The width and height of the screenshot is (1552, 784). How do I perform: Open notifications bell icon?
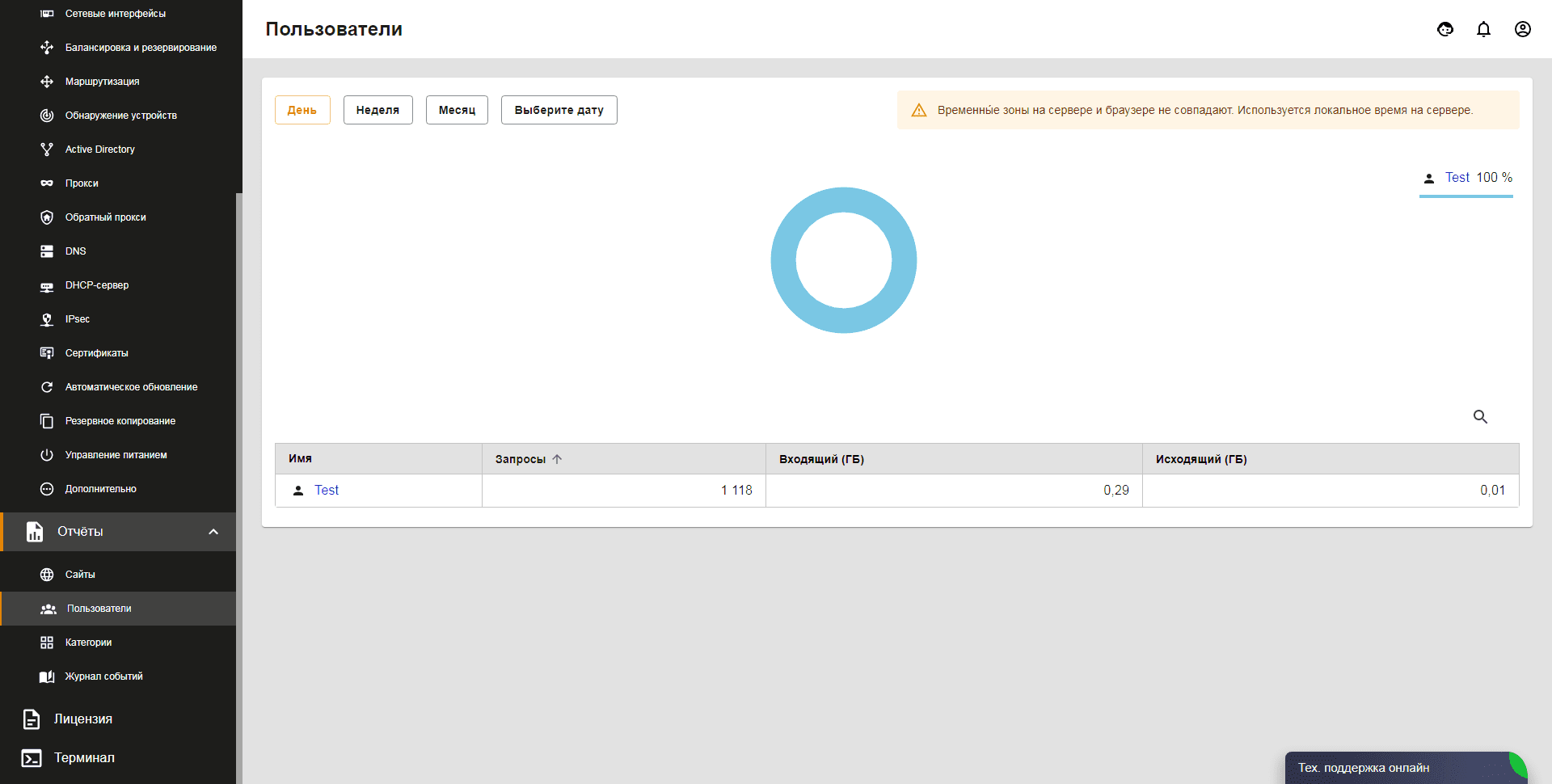1484,29
